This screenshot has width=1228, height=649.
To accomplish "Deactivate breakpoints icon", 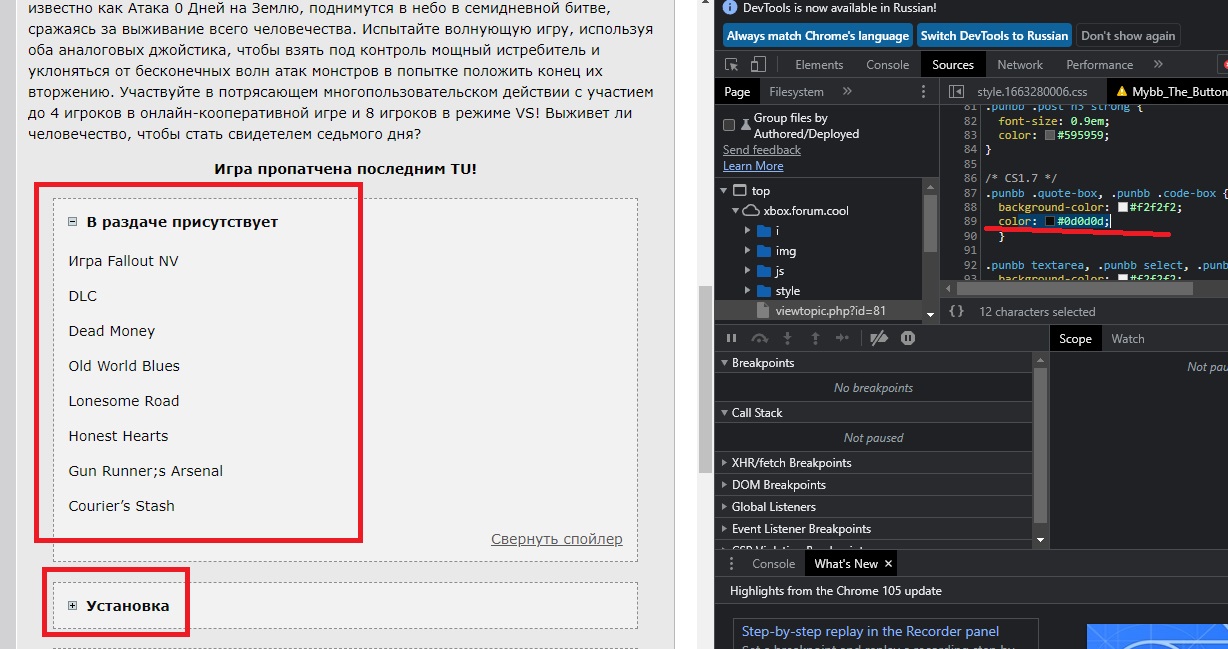I will (879, 339).
